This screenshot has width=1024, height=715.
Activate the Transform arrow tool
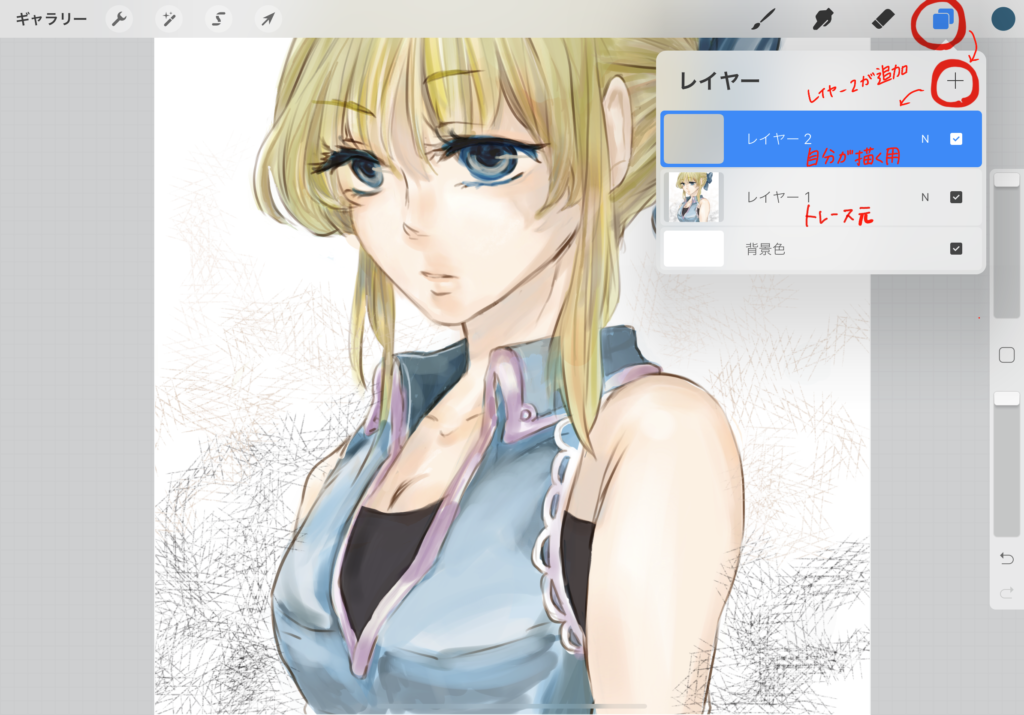[268, 19]
